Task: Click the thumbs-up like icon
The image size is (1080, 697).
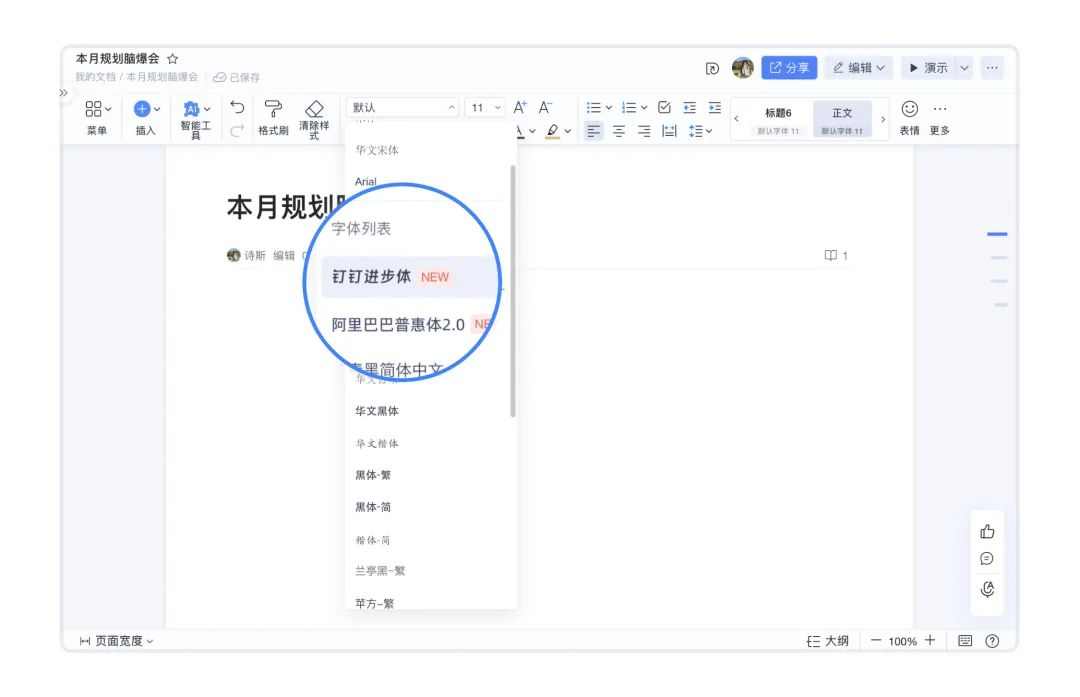Action: pyautogui.click(x=987, y=531)
